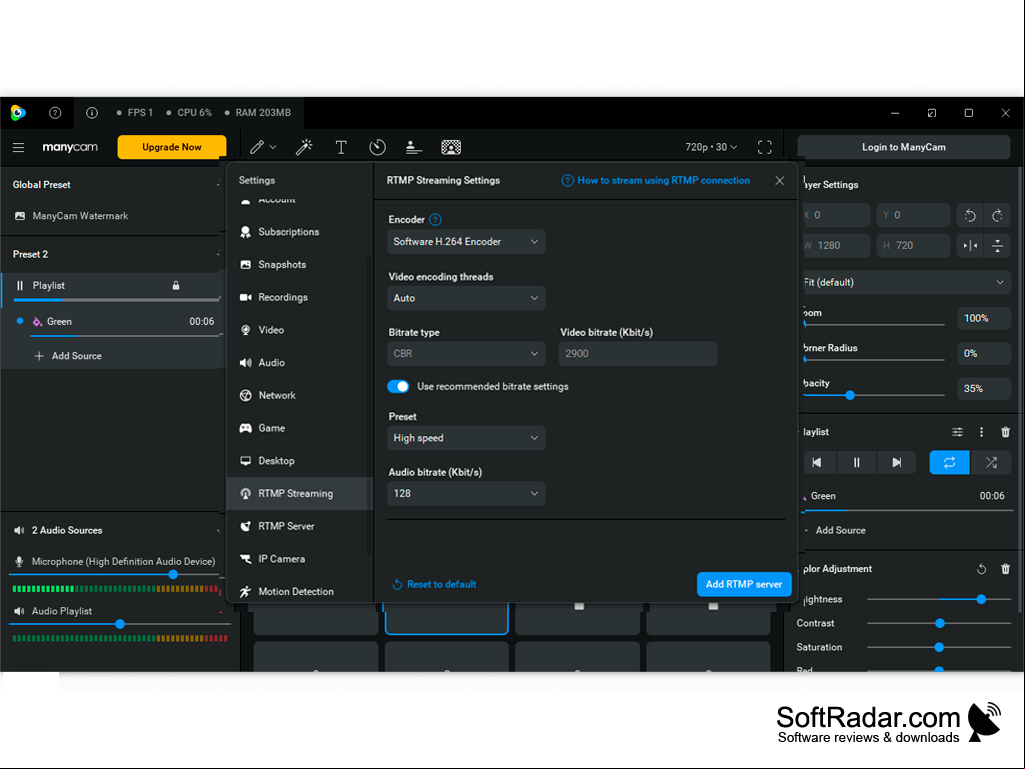Pause the Playlist source in Preset 2

[20, 286]
